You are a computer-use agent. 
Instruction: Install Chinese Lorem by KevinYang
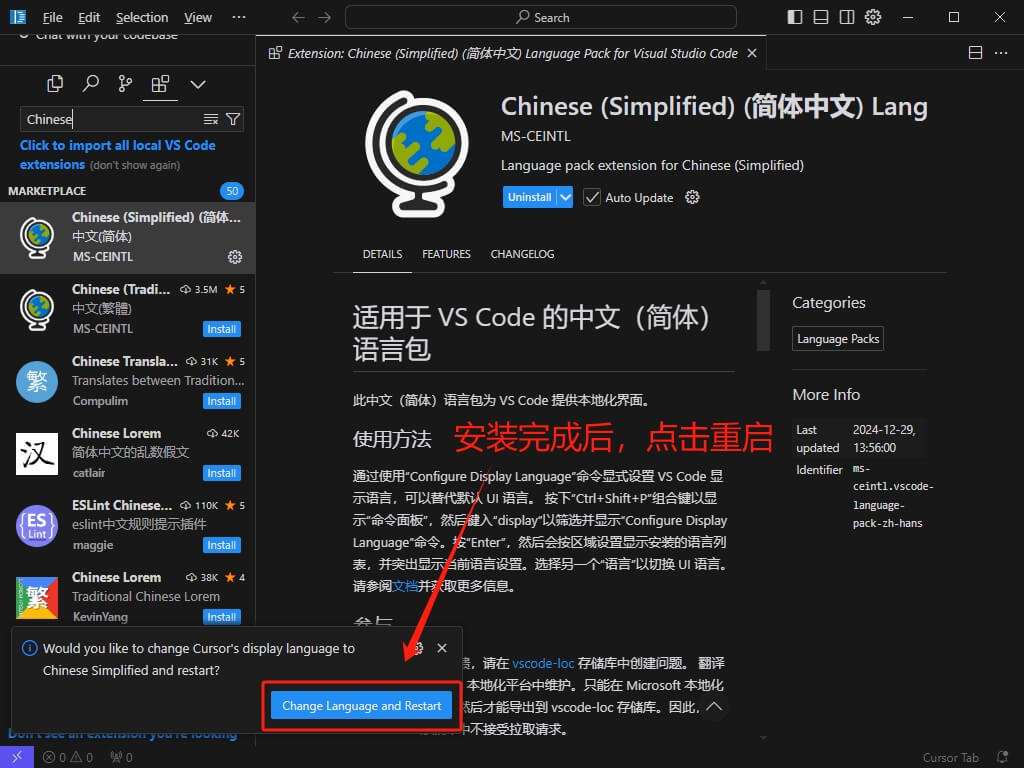point(221,616)
